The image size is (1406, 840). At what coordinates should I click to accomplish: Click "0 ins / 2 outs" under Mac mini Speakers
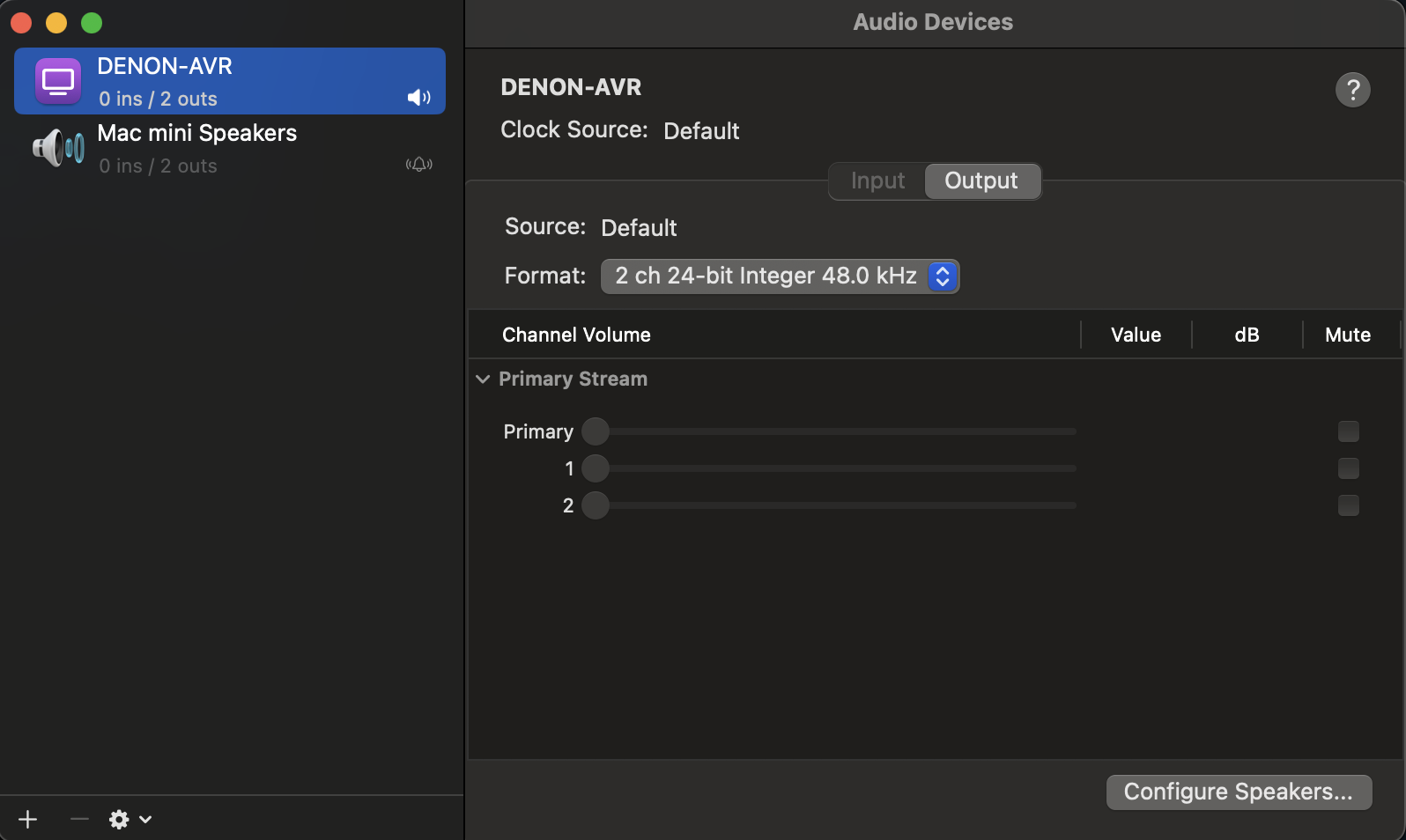(x=158, y=166)
